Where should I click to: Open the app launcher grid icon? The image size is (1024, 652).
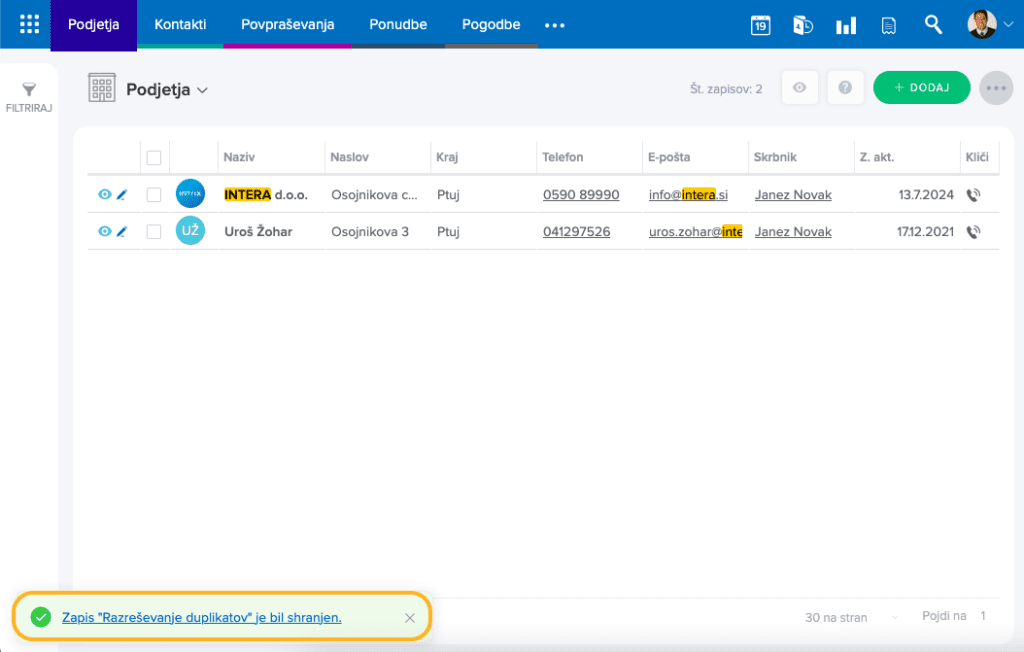(x=30, y=25)
